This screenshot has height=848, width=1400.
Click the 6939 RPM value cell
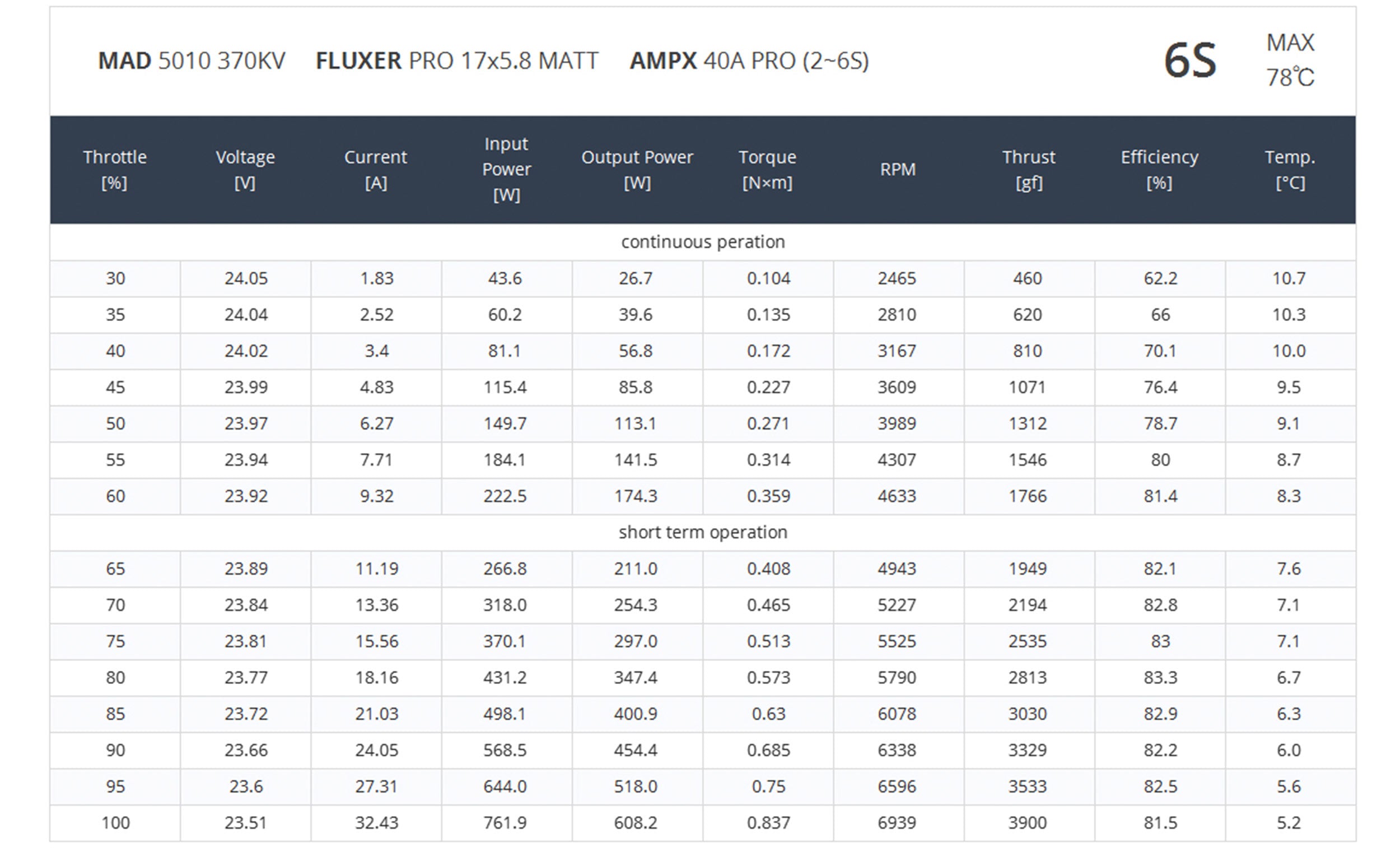point(897,823)
